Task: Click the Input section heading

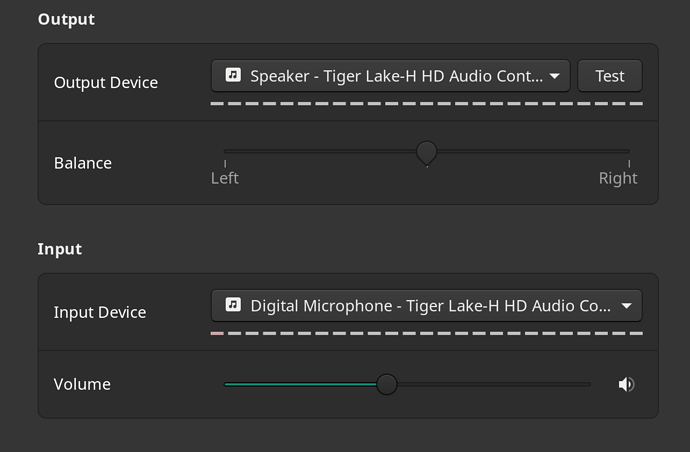Action: (x=60, y=249)
